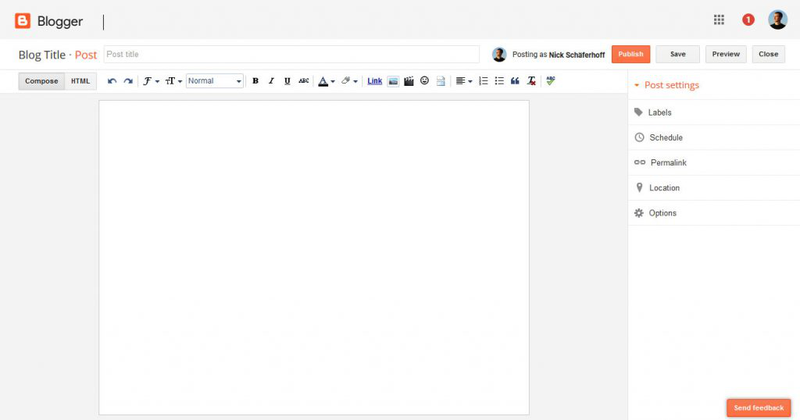Open the Labels settings section
The image size is (800, 420).
point(660,113)
